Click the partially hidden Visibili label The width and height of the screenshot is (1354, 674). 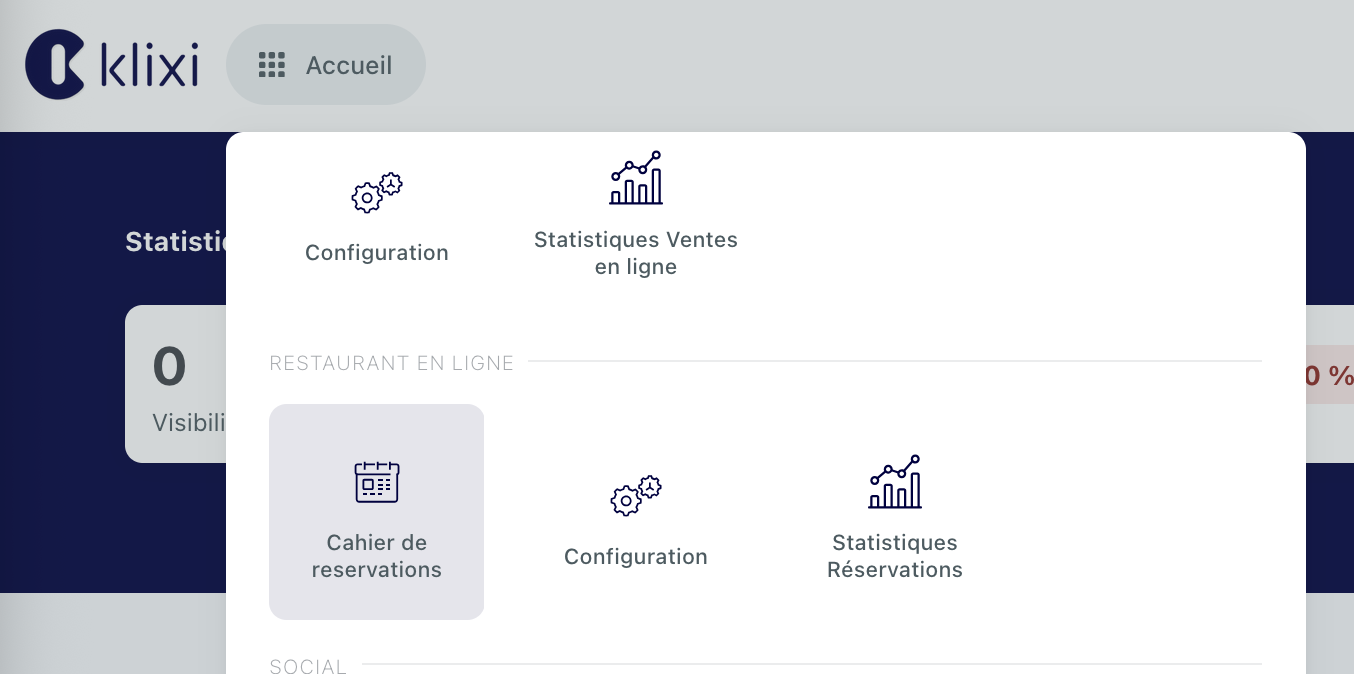pos(188,423)
